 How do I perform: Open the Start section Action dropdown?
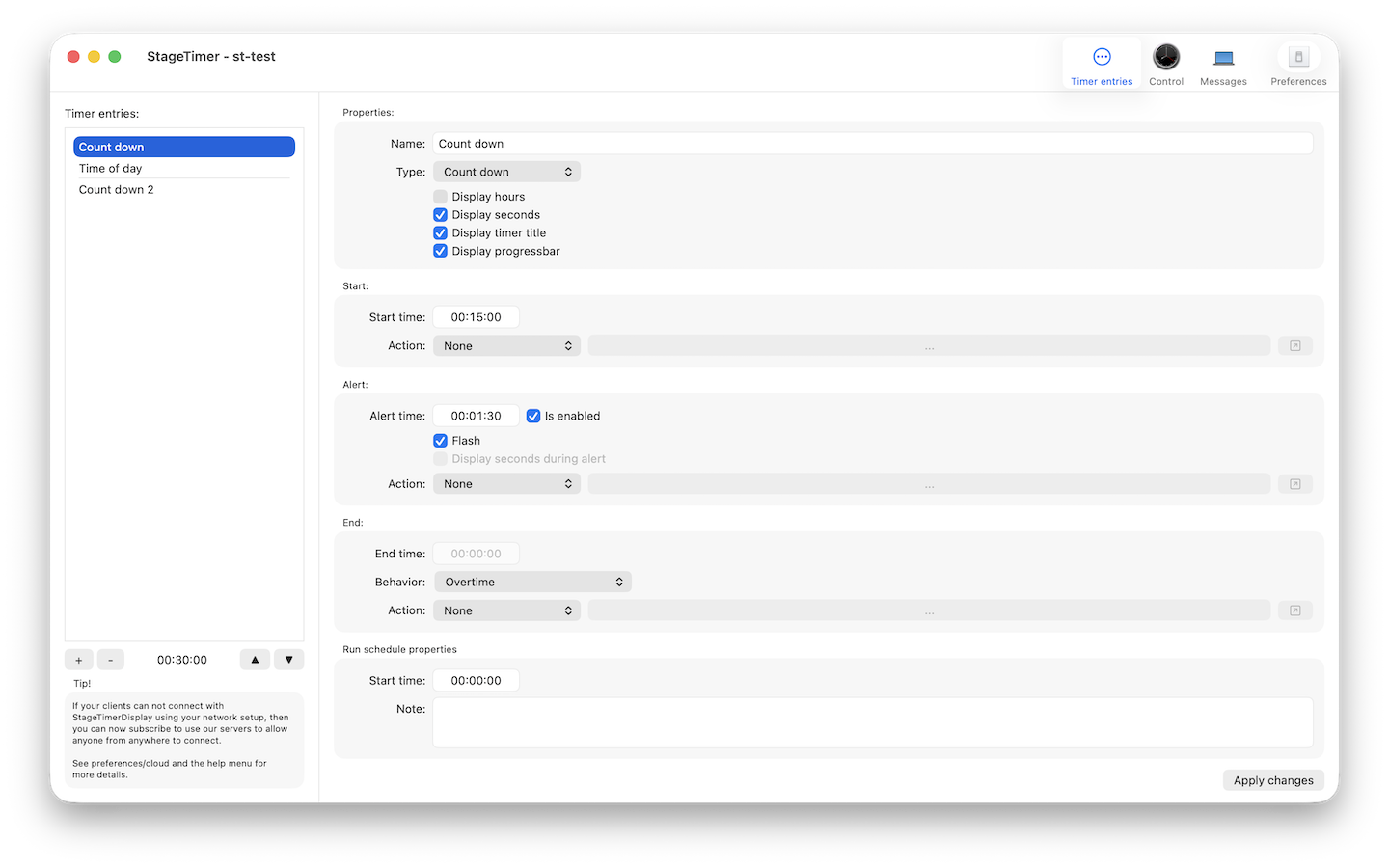coord(506,346)
